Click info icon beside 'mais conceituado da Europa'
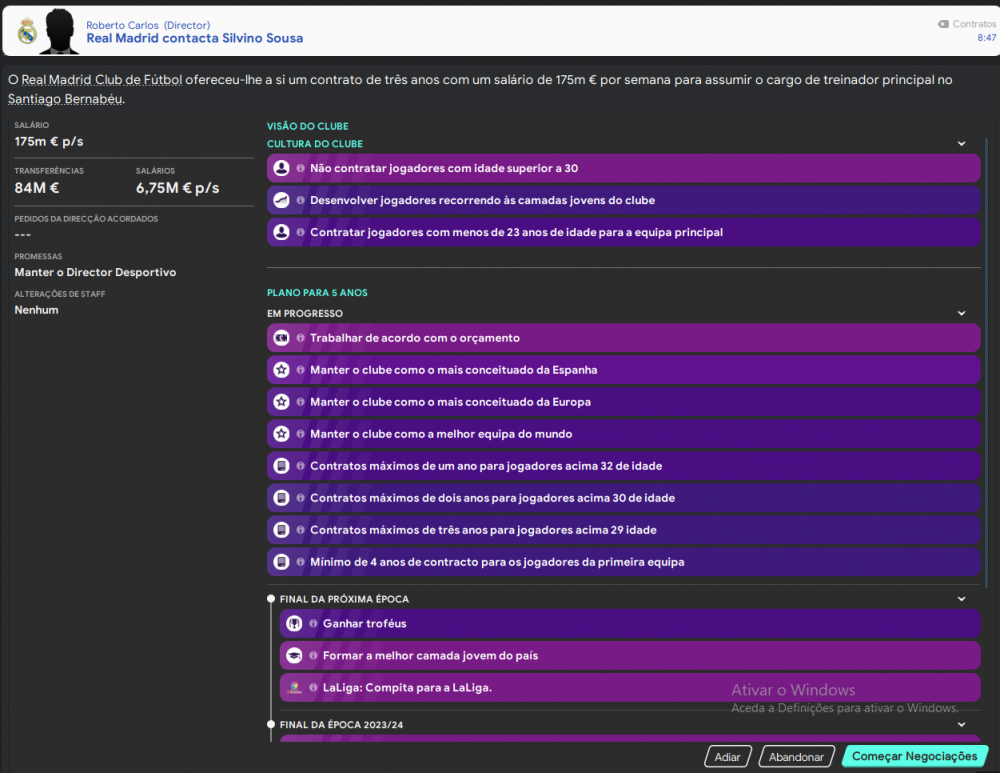Viewport: 1000px width, 773px height. tap(300, 402)
